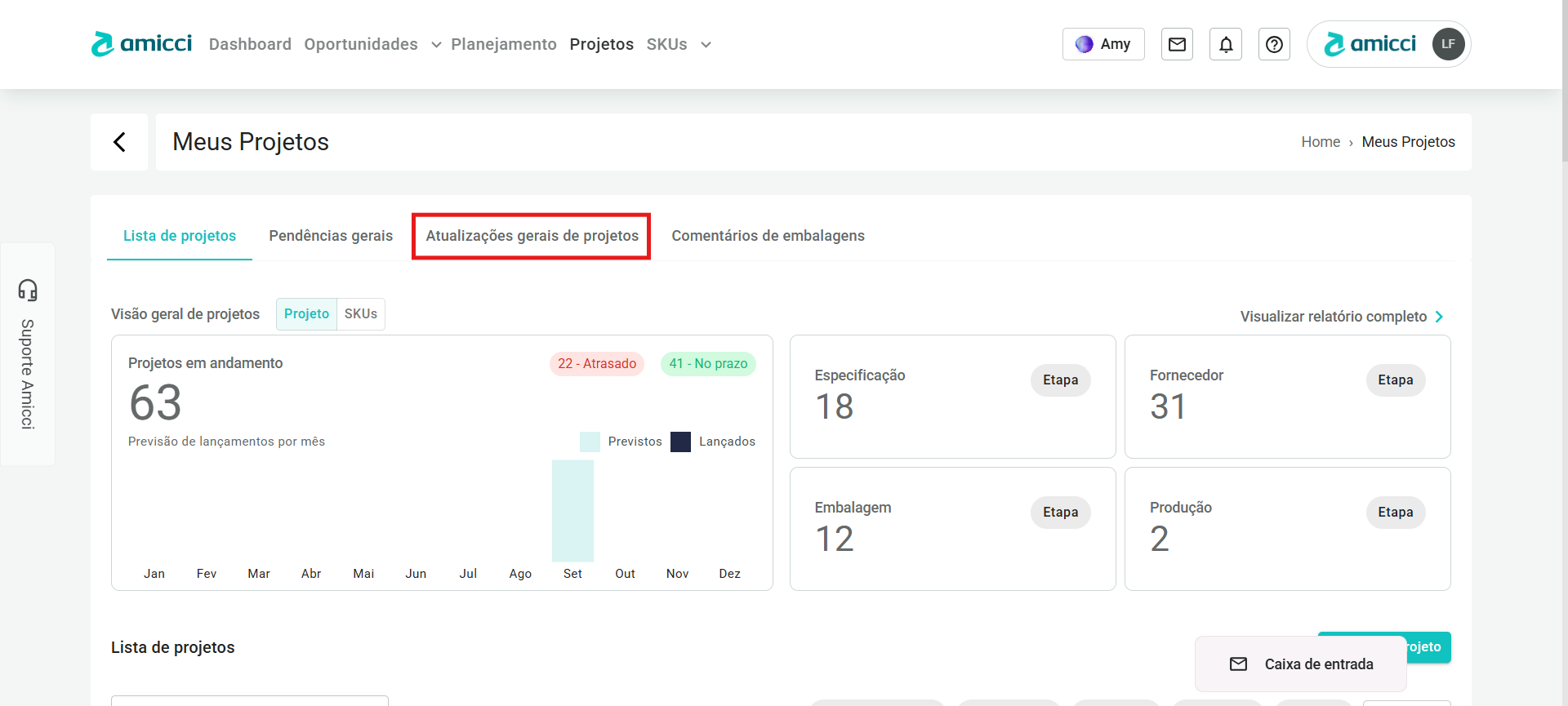Click the help question mark icon
This screenshot has width=1568, height=706.
1274,44
